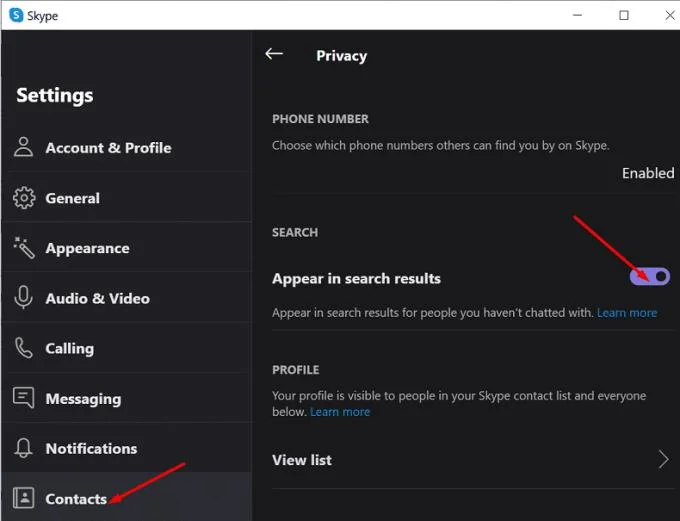
Task: Close the Skype window
Action: [670, 15]
